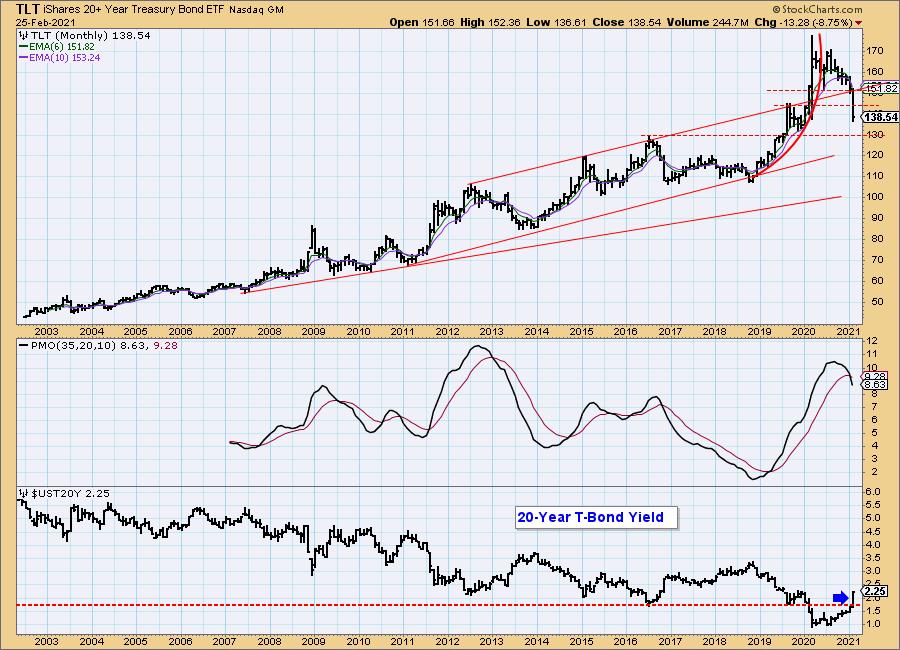Click the green EMA(6) legend line swatch

[x=24, y=47]
